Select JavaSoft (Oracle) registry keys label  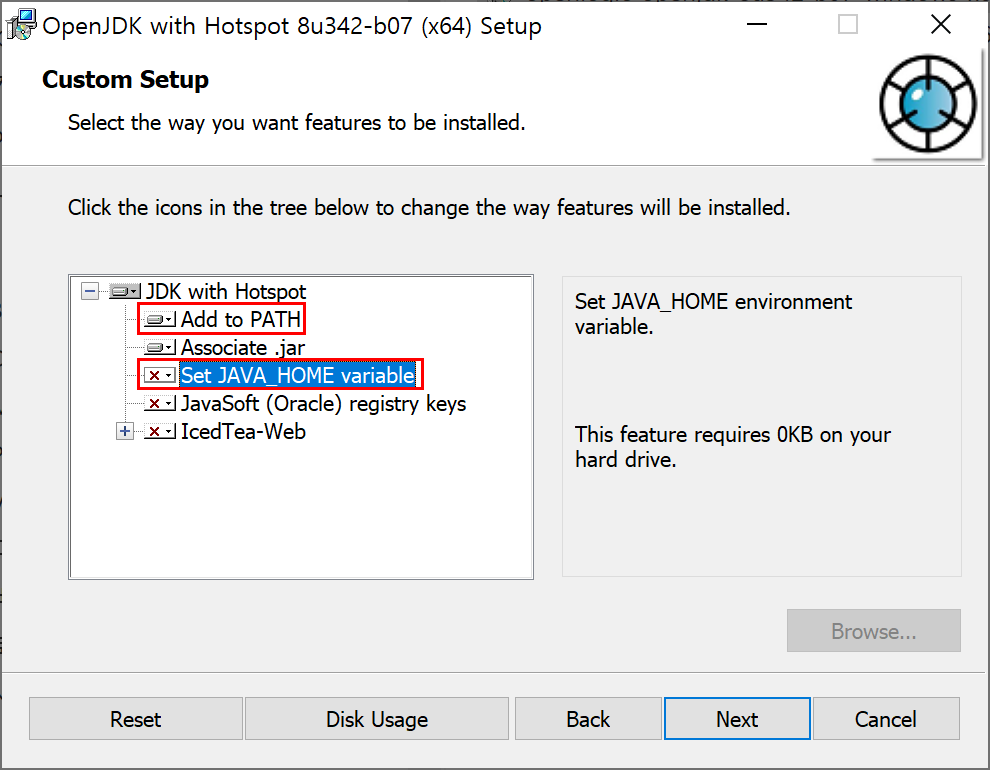pos(324,403)
